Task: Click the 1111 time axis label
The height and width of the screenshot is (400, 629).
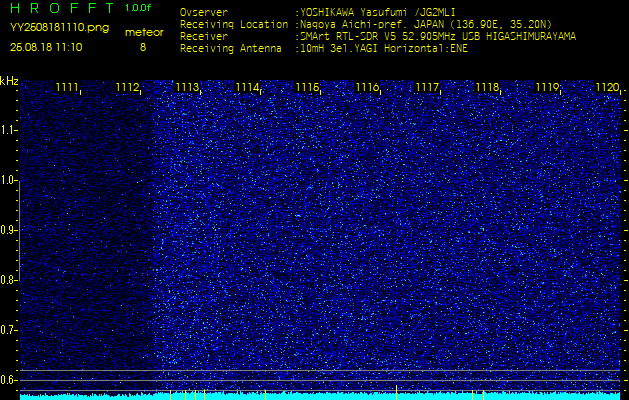Action: point(67,87)
